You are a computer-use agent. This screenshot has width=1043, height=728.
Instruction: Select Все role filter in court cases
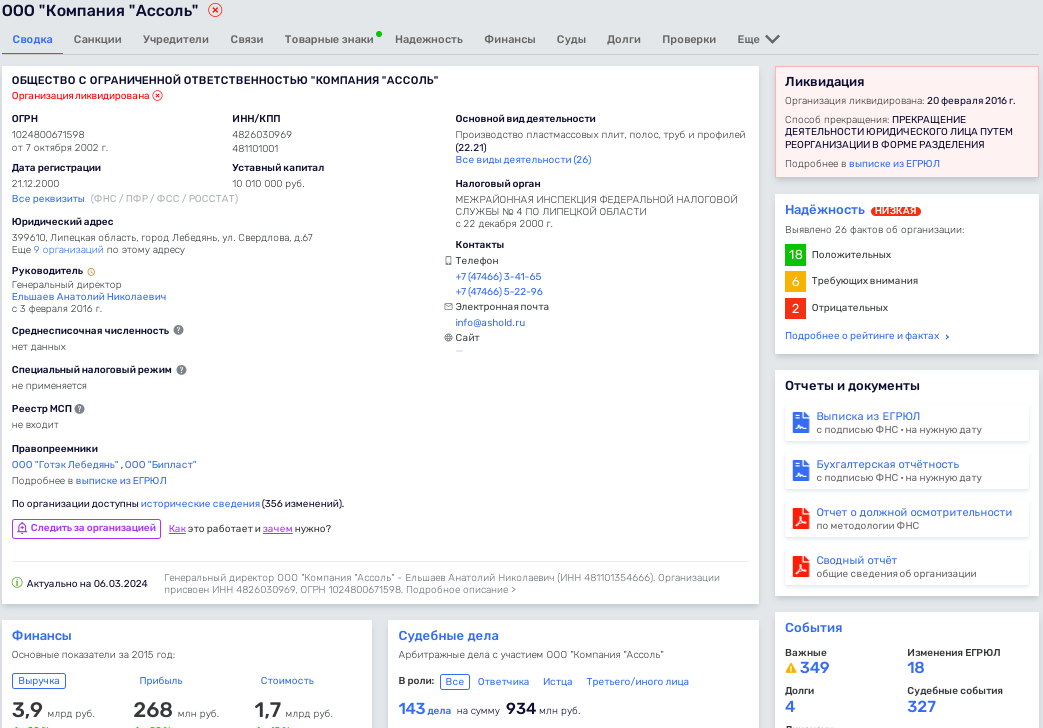(x=455, y=681)
